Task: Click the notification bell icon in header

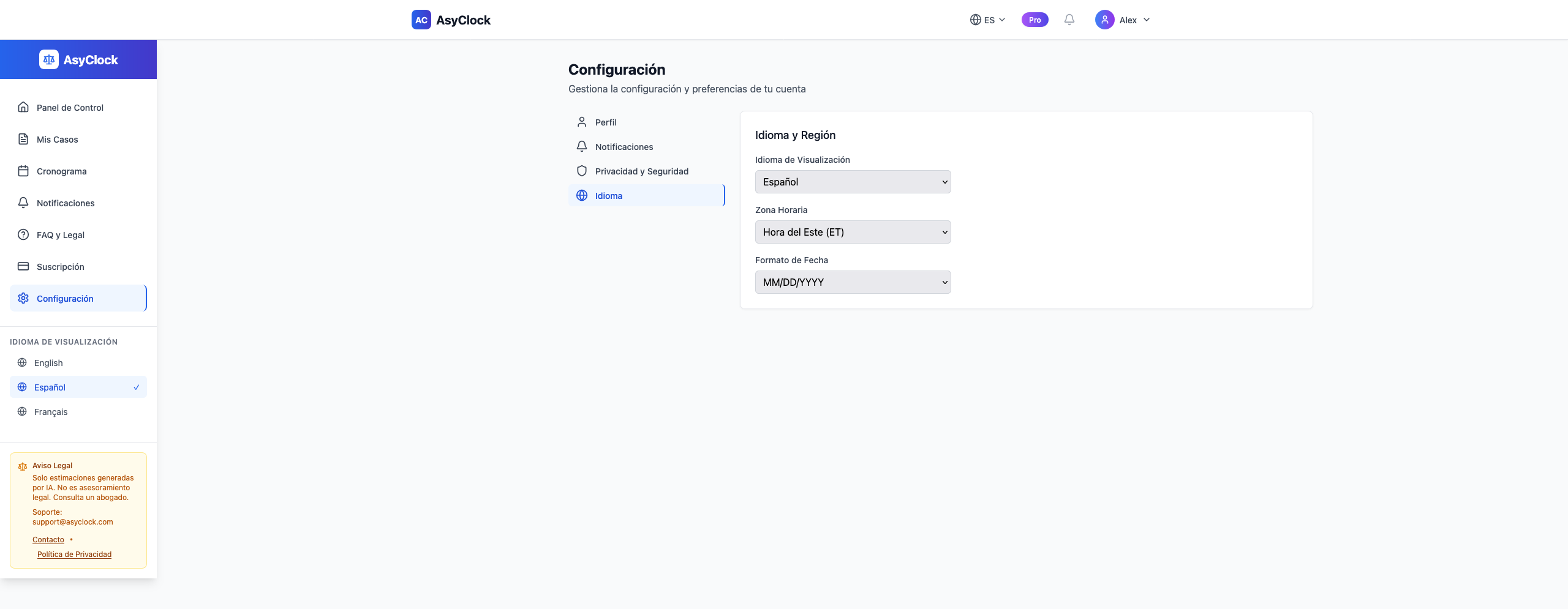Action: pos(1069,20)
